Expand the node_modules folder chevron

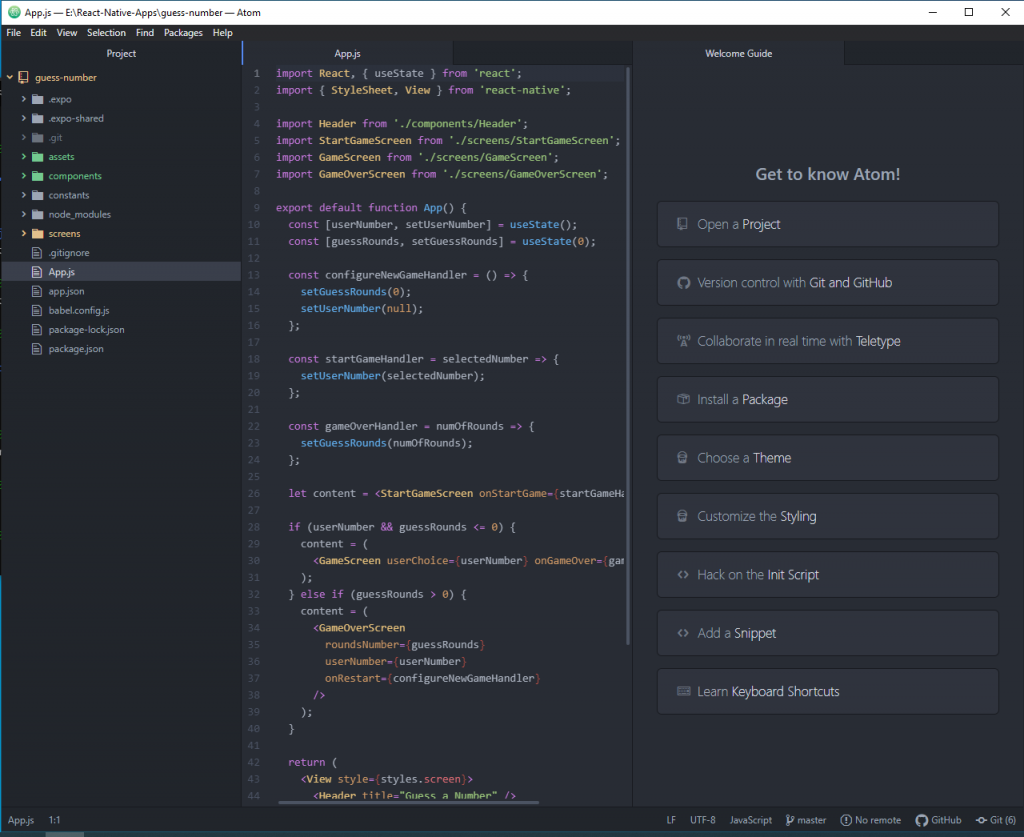coord(24,214)
